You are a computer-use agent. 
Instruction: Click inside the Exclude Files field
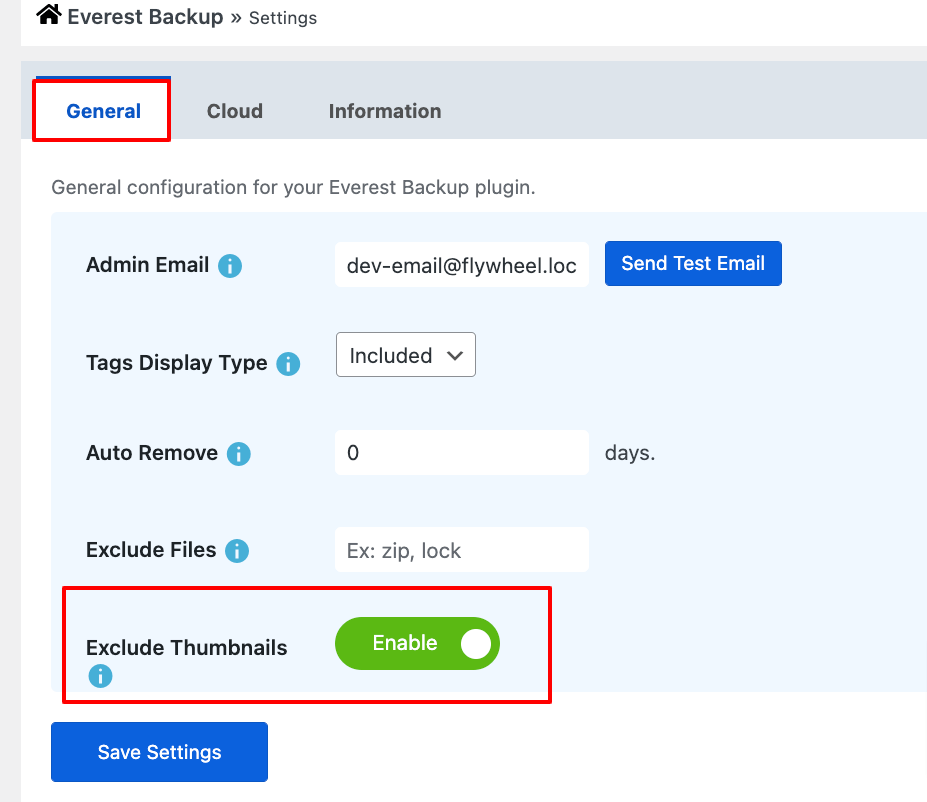click(461, 549)
